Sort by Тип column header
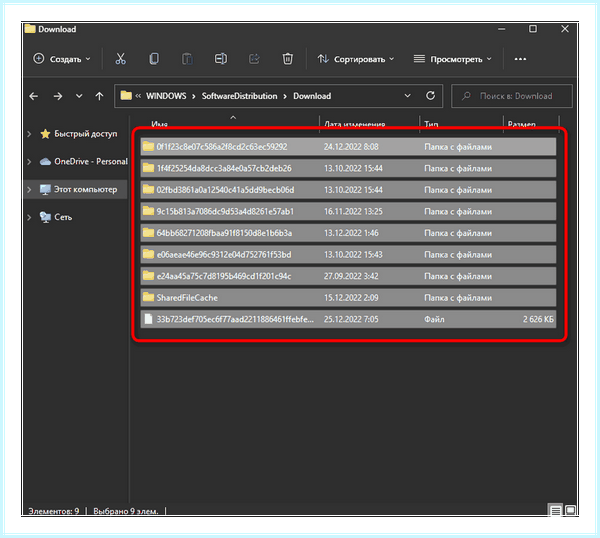600x538 pixels. [x=431, y=124]
